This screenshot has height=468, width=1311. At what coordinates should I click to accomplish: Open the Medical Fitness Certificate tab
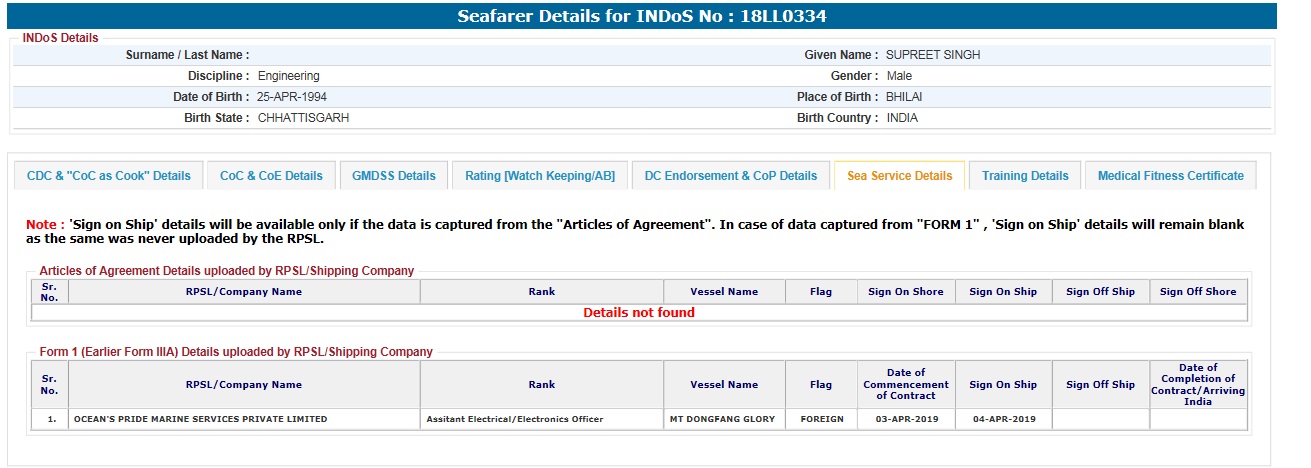point(1170,176)
